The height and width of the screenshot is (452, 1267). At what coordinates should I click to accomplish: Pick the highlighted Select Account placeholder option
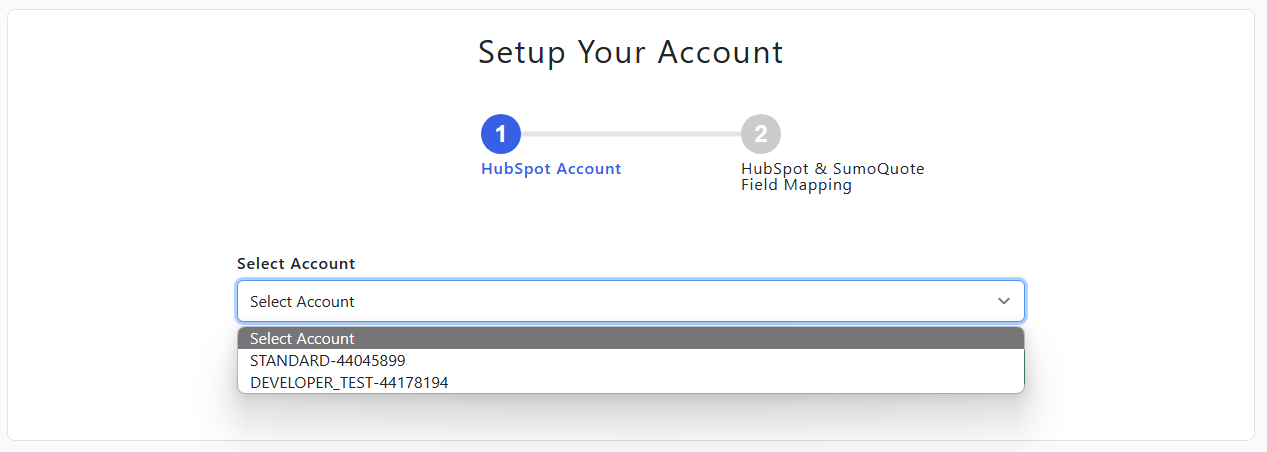(x=630, y=338)
